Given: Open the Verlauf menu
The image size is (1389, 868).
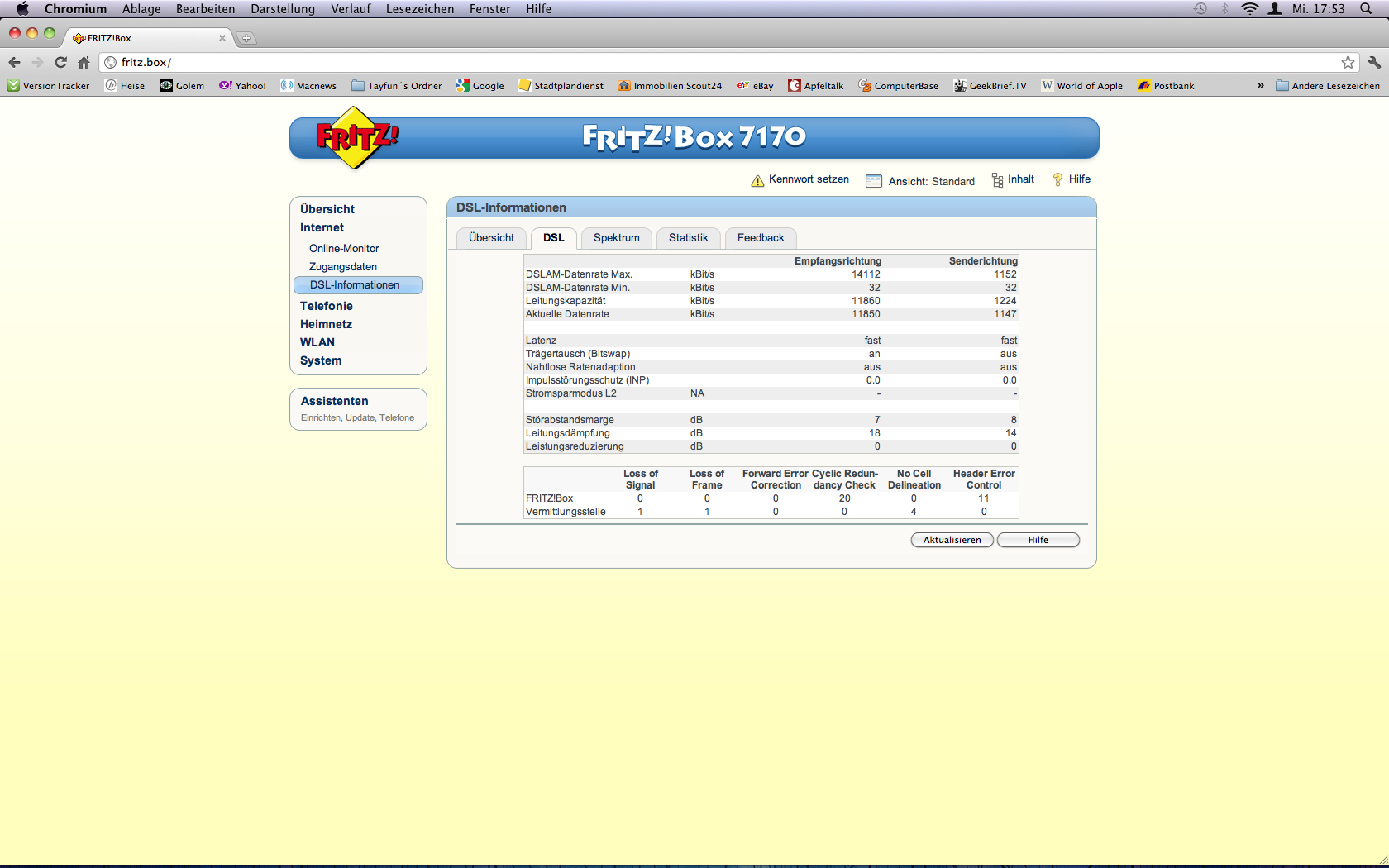Looking at the screenshot, I should 351,9.
